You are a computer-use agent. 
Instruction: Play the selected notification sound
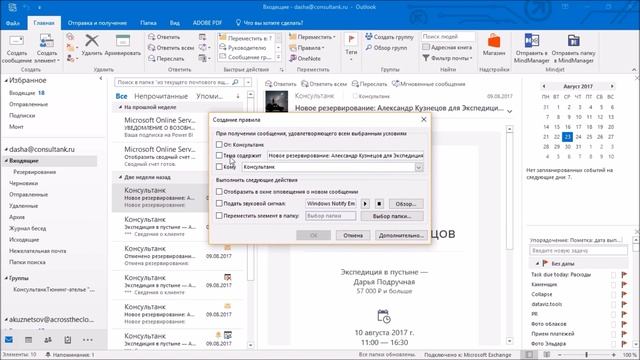click(365, 204)
